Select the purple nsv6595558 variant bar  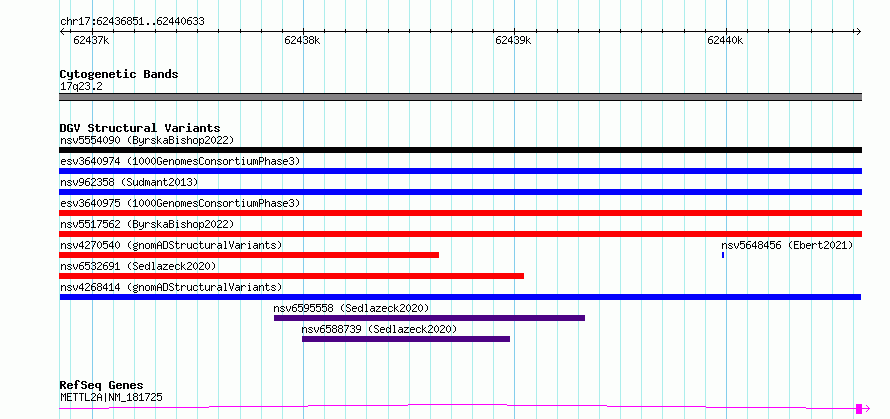point(429,318)
